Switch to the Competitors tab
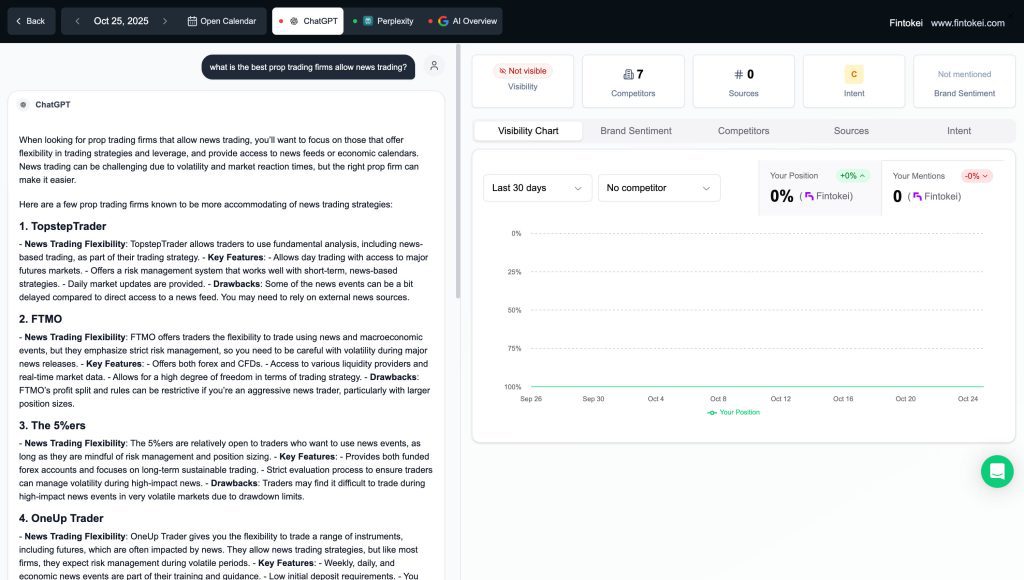 [743, 131]
